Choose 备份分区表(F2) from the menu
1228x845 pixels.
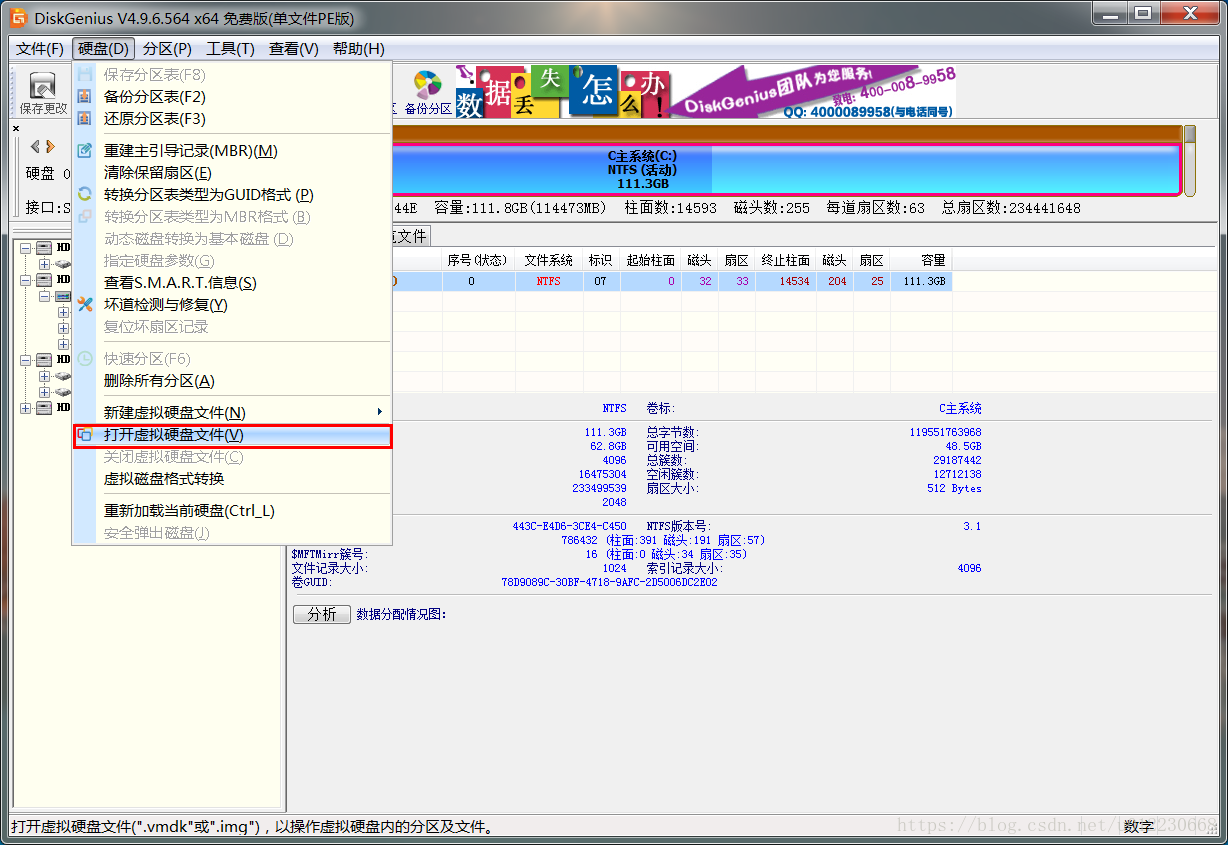point(232,97)
